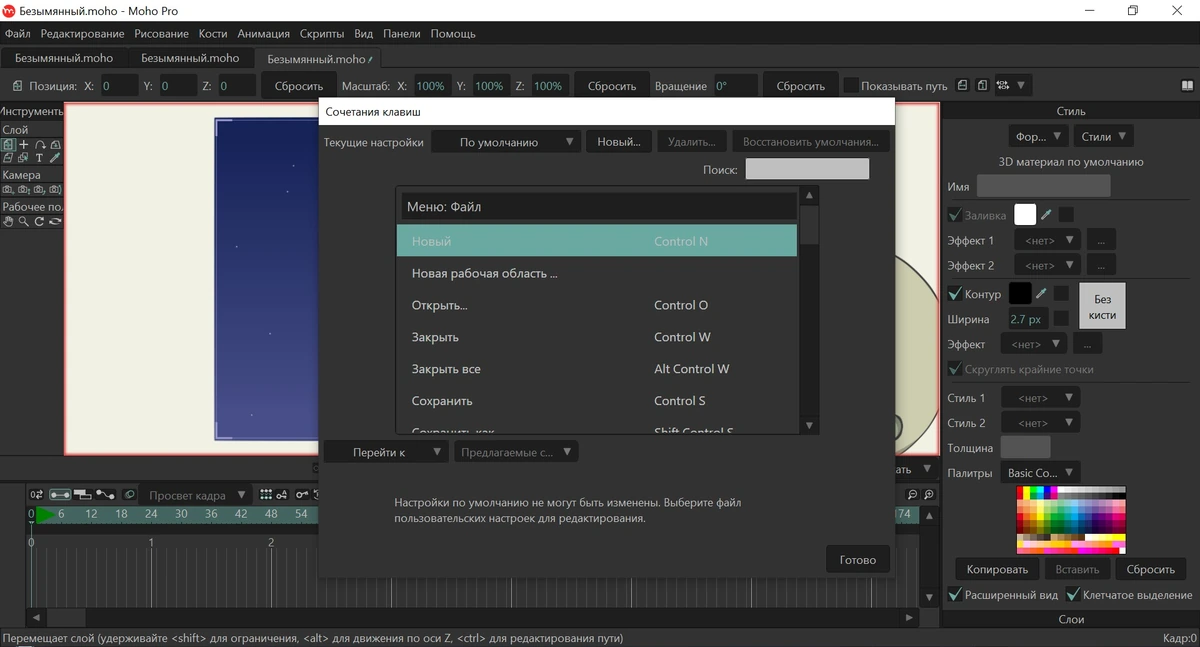This screenshot has width=1200, height=647.
Task: Open the Скрипты menu
Action: click(x=322, y=34)
